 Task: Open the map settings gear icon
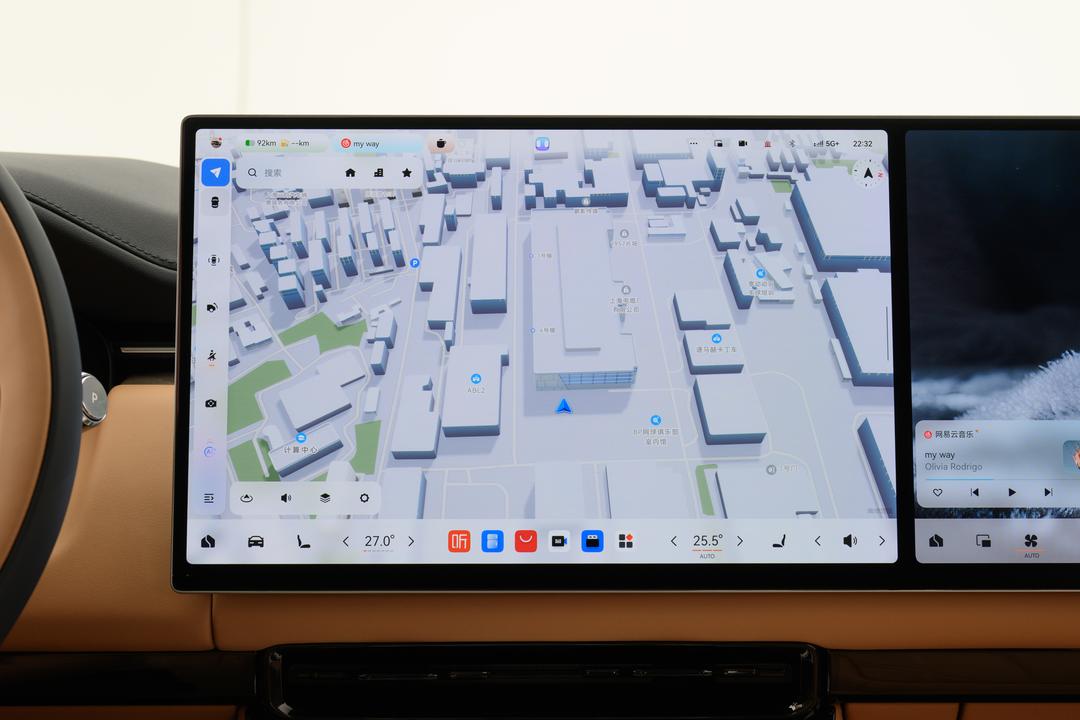pos(364,497)
